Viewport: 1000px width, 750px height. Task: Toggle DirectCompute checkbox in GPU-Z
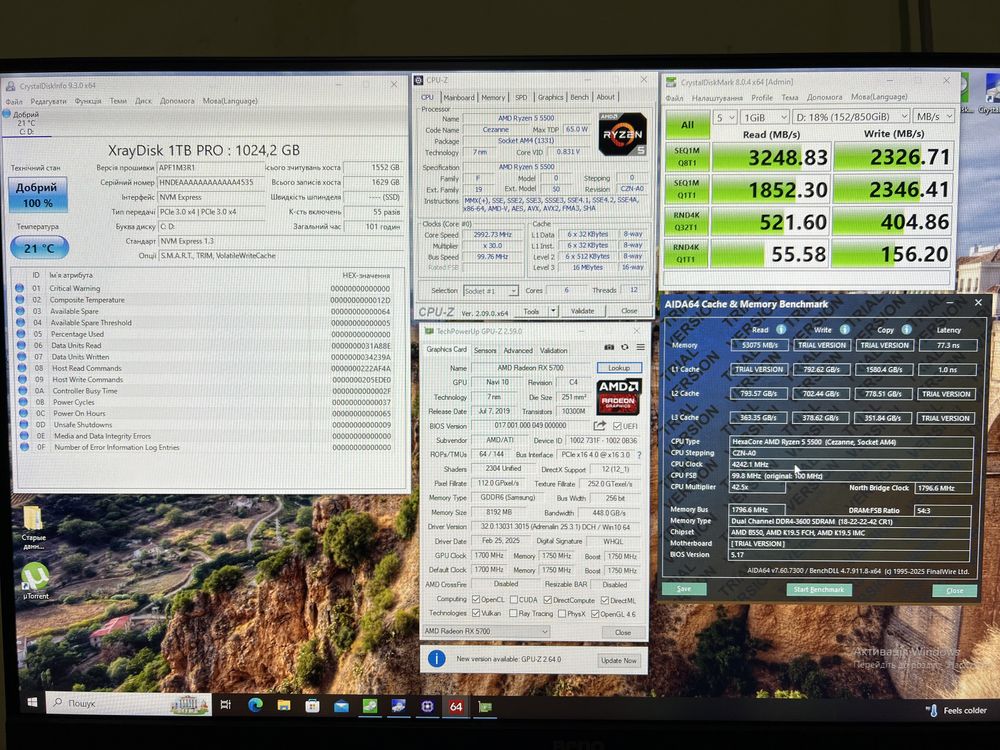tap(547, 599)
